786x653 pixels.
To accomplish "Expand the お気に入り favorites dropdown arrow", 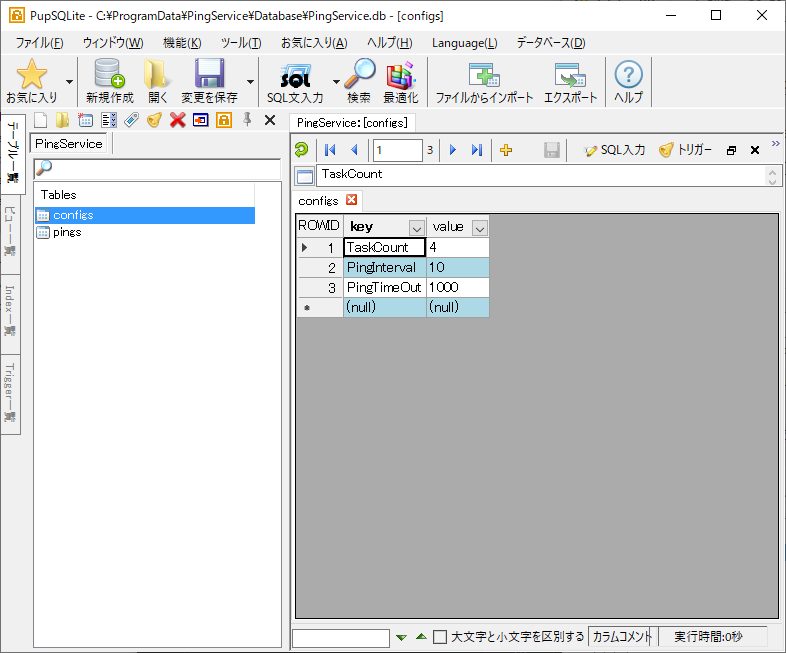I will 69,82.
